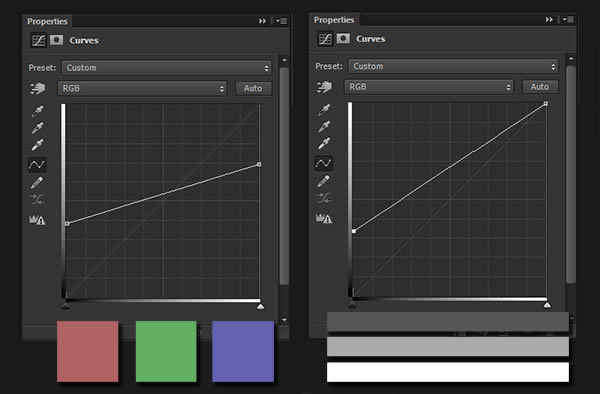
Task: Click Auto button in left Curves panel
Action: click(x=253, y=88)
